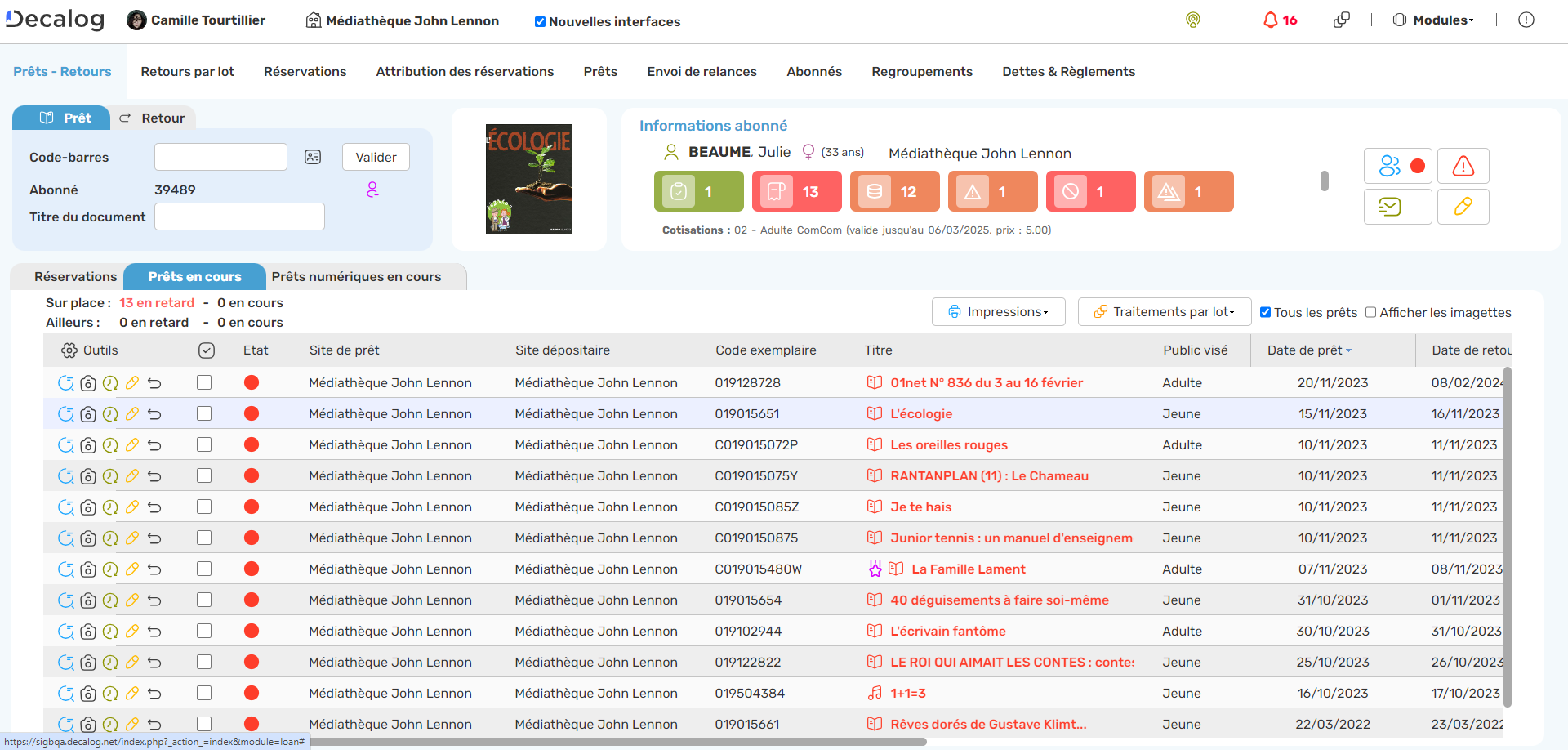
Task: Click the return arrow icon on the first loan
Action: click(154, 382)
